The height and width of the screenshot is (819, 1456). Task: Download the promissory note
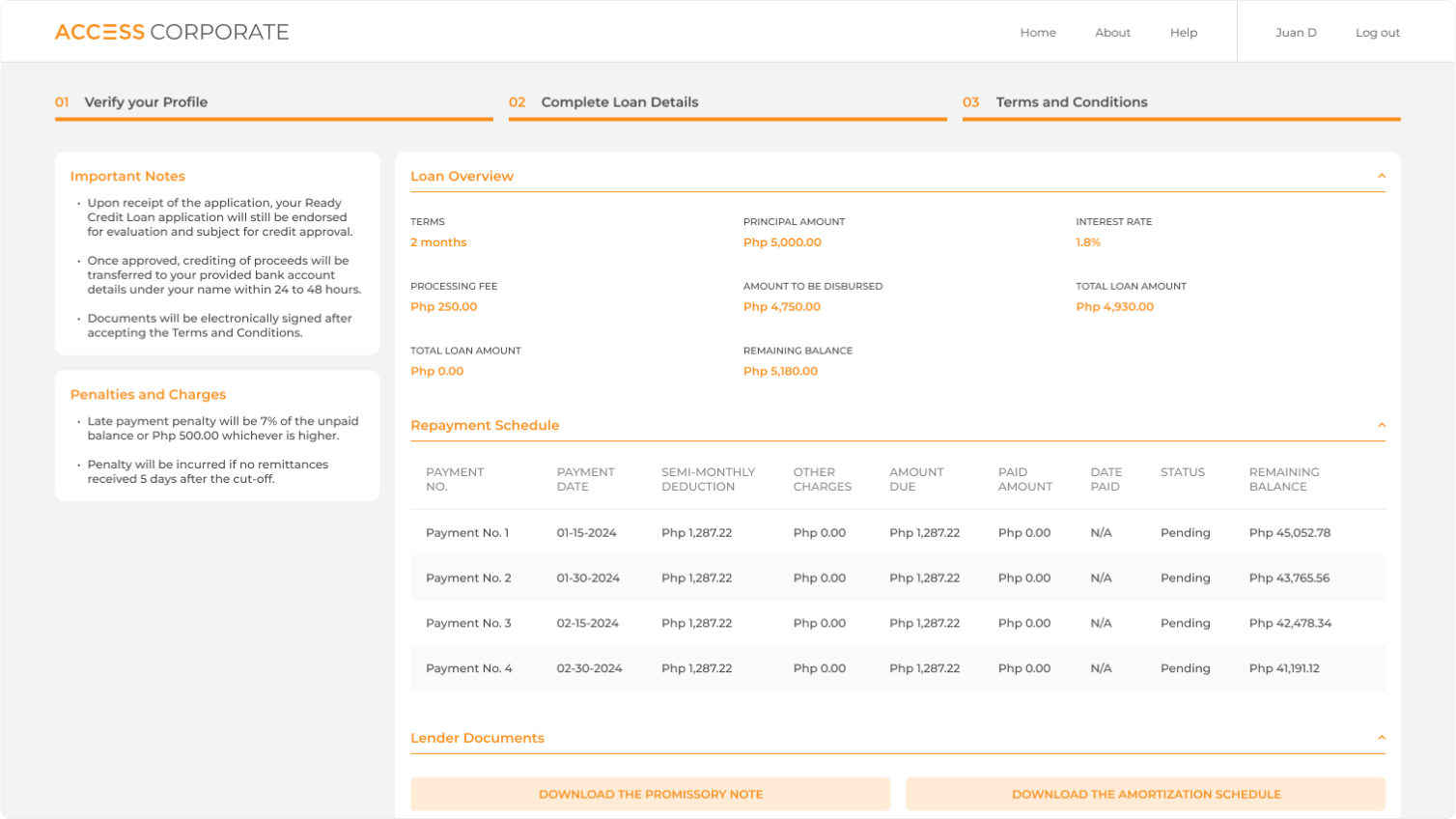[651, 794]
